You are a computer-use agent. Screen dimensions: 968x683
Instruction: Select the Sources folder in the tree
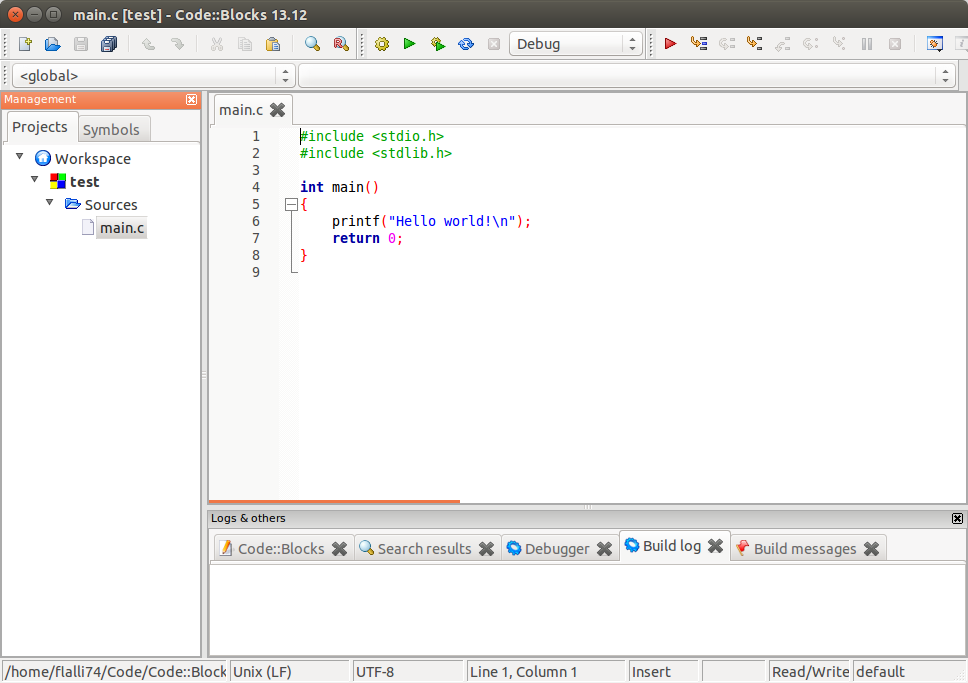tap(111, 204)
